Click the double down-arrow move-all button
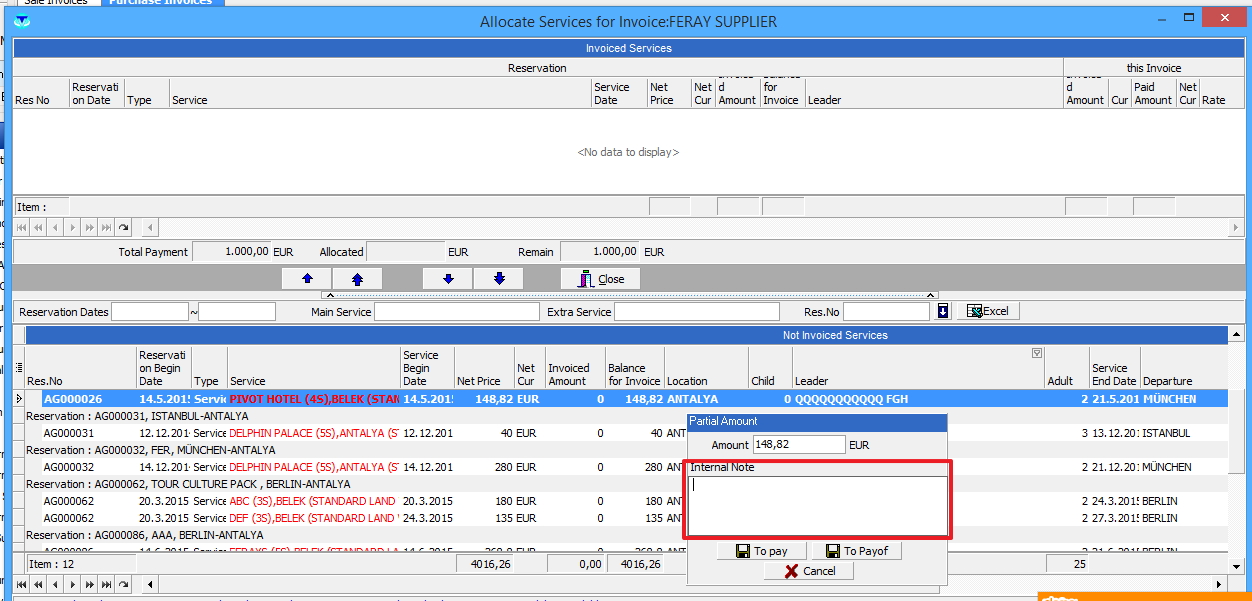1252x601 pixels. (499, 279)
